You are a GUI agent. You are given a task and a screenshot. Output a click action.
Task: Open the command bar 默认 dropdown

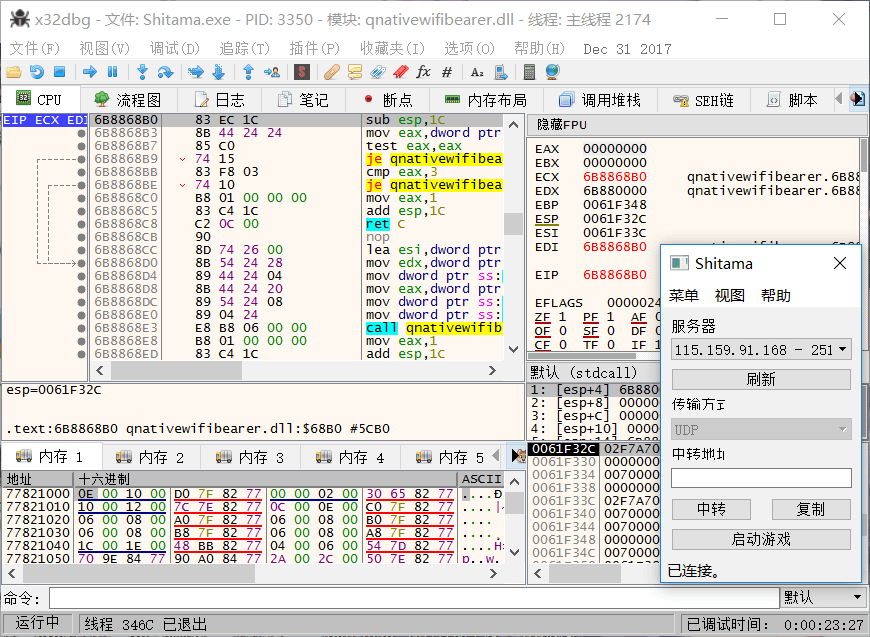click(x=822, y=597)
